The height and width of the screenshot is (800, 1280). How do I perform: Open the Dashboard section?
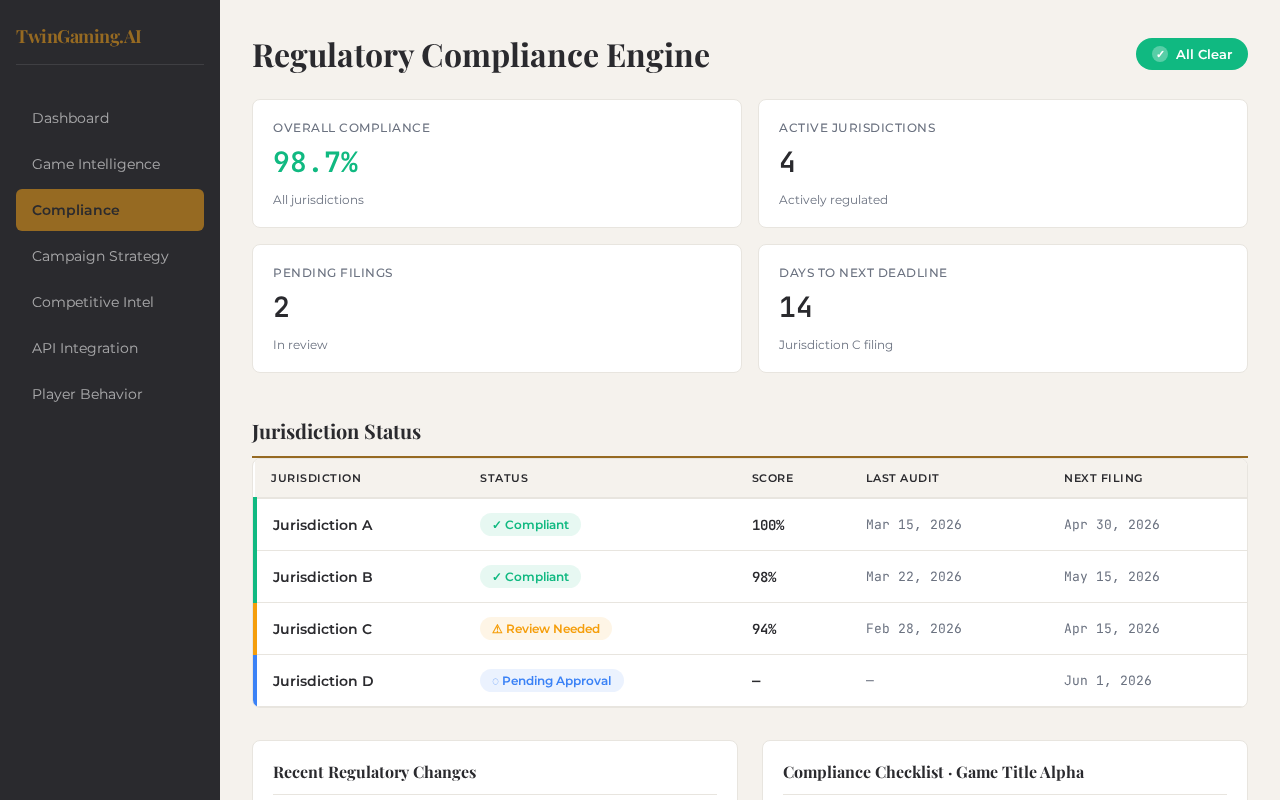[x=70, y=117]
